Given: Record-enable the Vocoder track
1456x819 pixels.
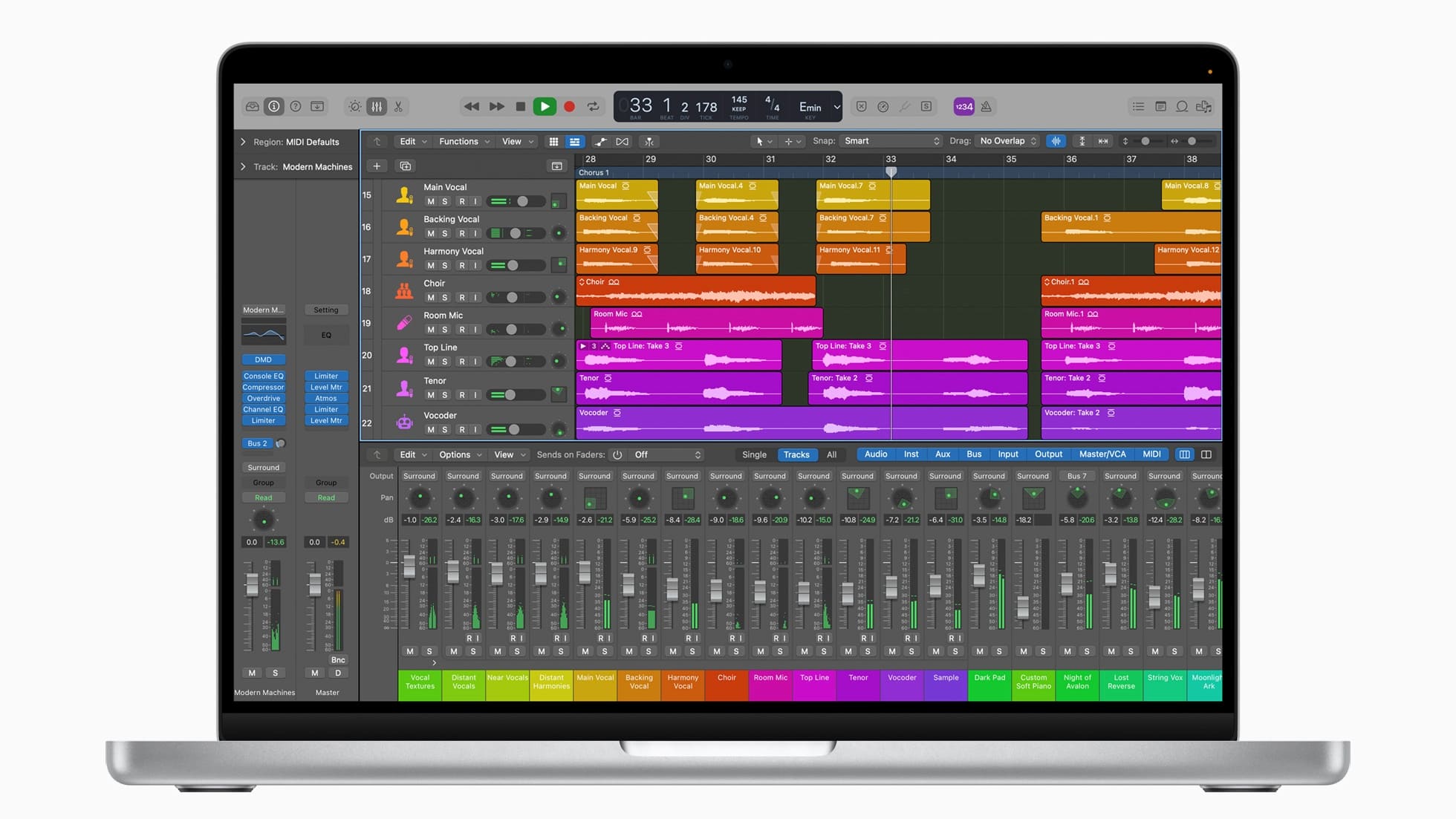Looking at the screenshot, I should pyautogui.click(x=461, y=429).
